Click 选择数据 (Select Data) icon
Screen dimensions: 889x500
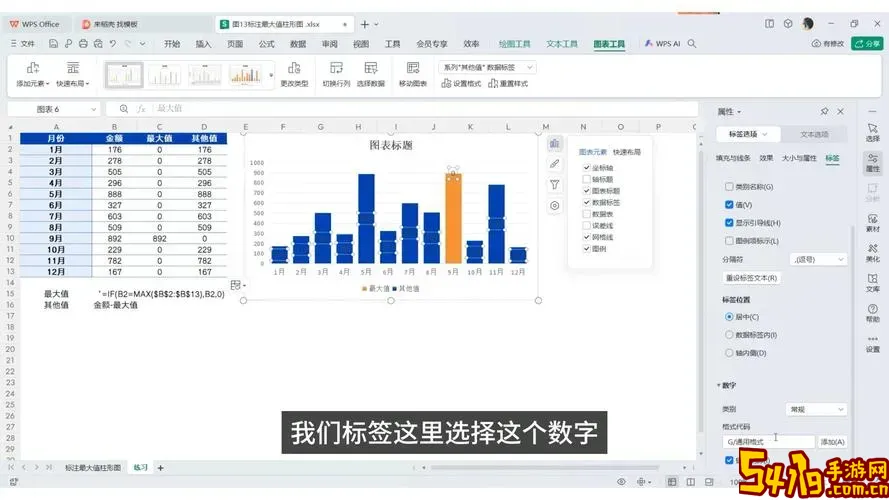pos(371,74)
